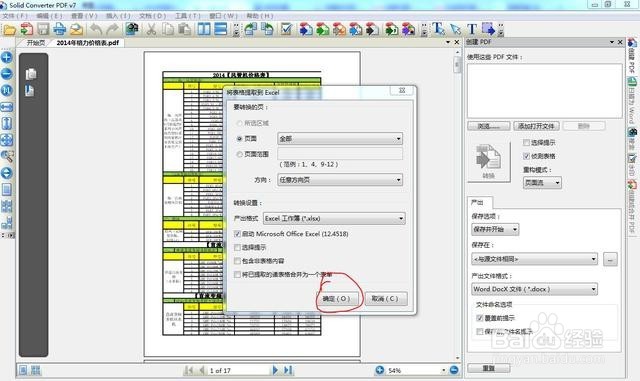This screenshot has height=381, width=640.
Task: Open page thumbnails icon in dark panel
Action: 31,74
